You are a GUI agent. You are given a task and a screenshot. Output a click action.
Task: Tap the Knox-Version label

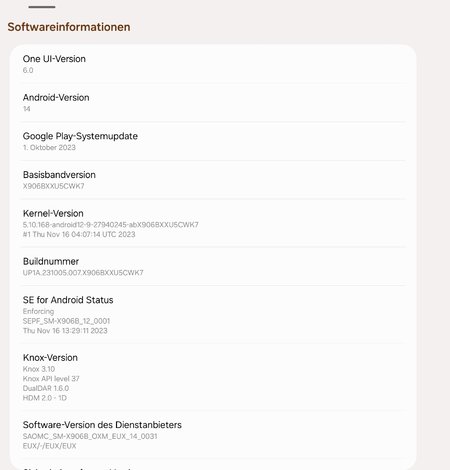pos(50,358)
